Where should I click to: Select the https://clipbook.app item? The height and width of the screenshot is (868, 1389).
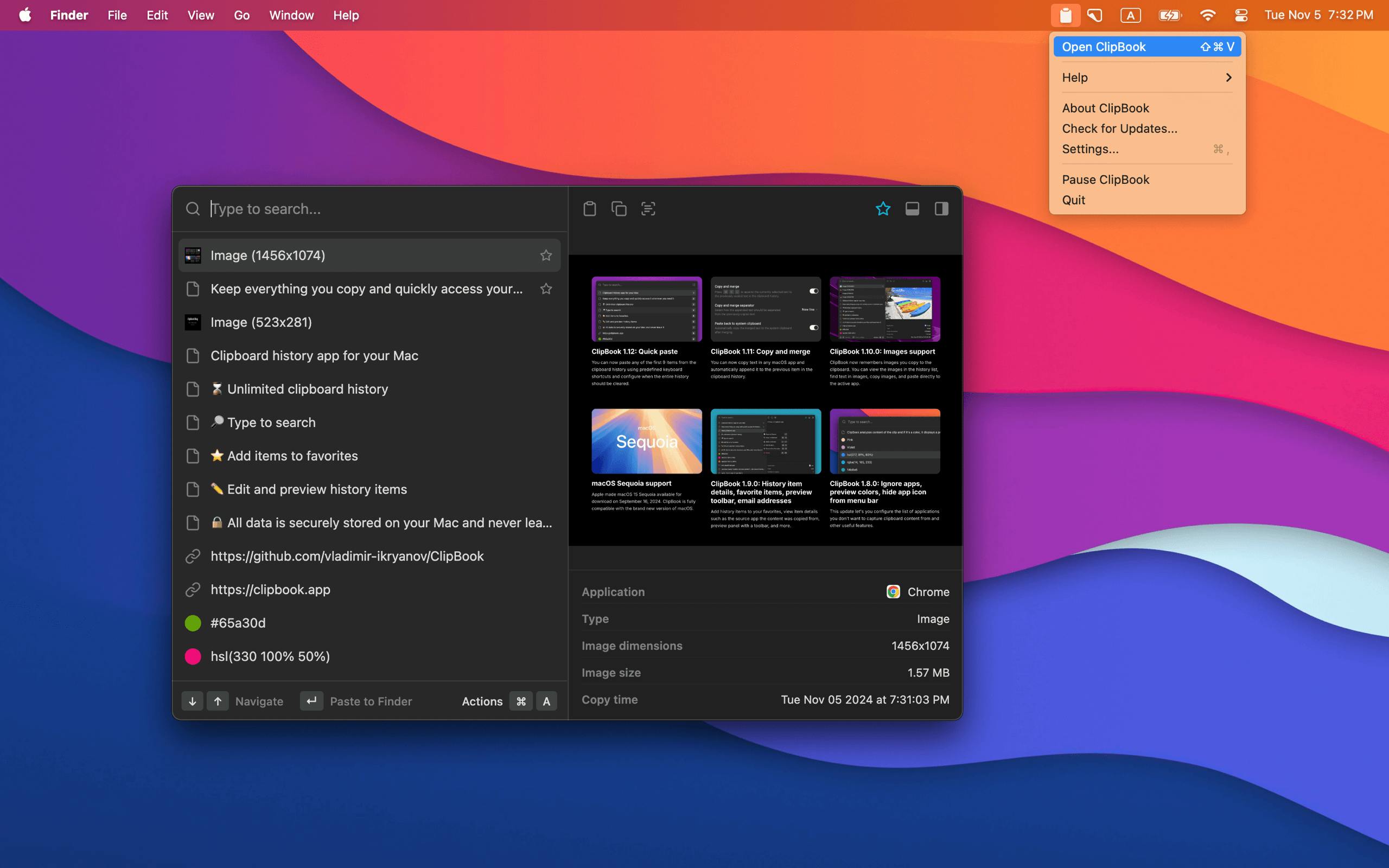coord(369,590)
